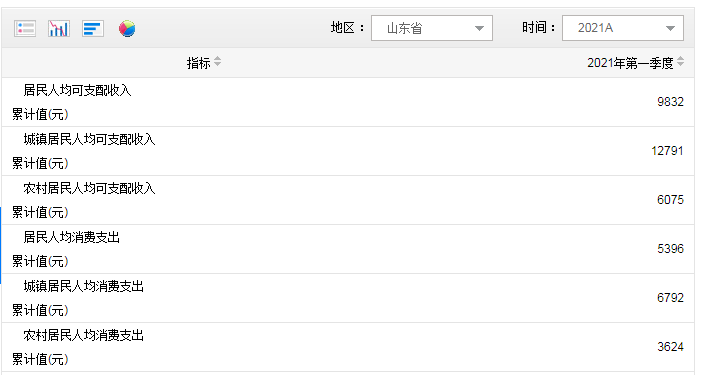This screenshot has width=701, height=375.
Task: Select the horizontal bar chart icon
Action: tap(93, 29)
